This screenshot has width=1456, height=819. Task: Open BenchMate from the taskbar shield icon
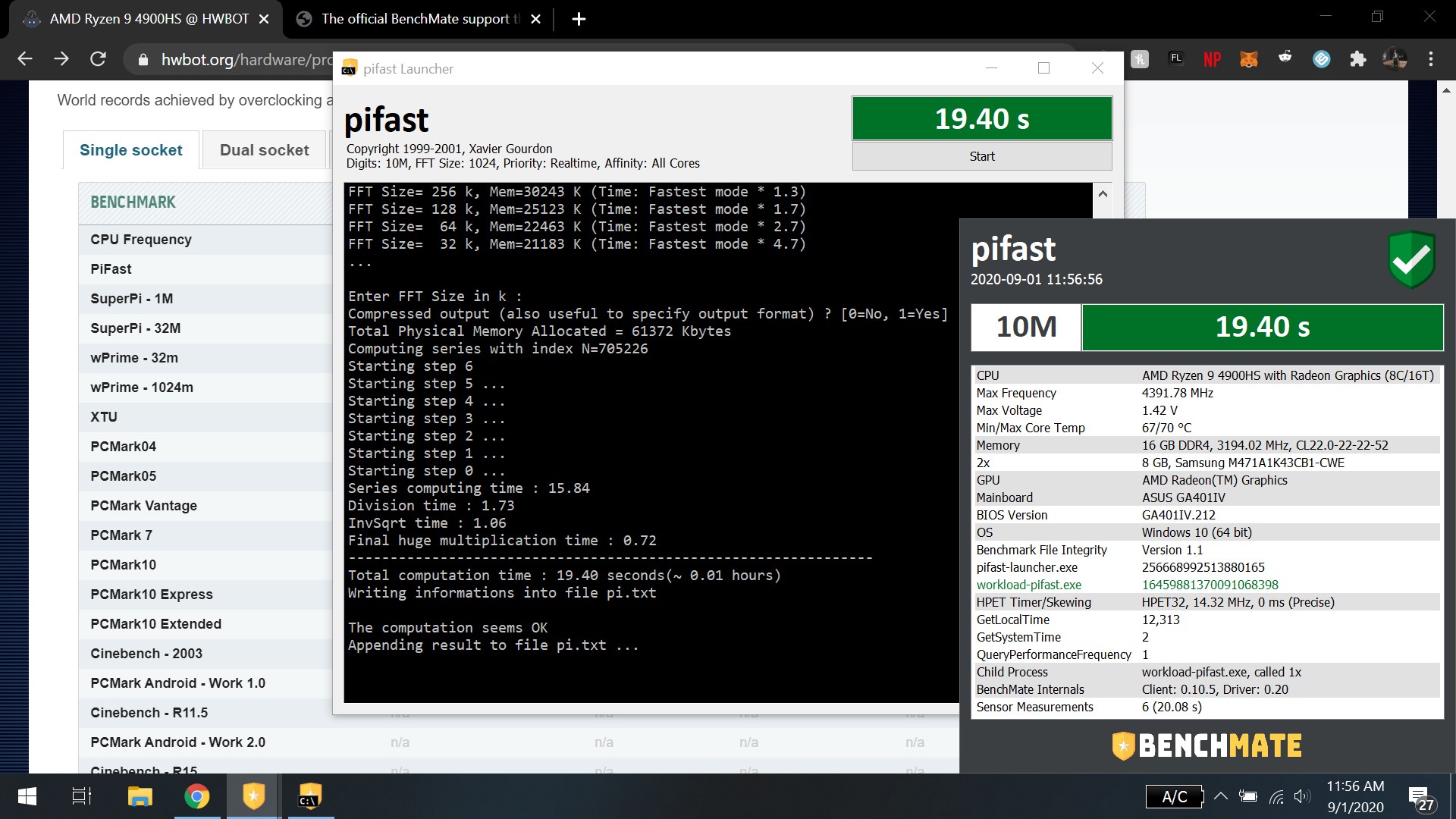tap(253, 796)
